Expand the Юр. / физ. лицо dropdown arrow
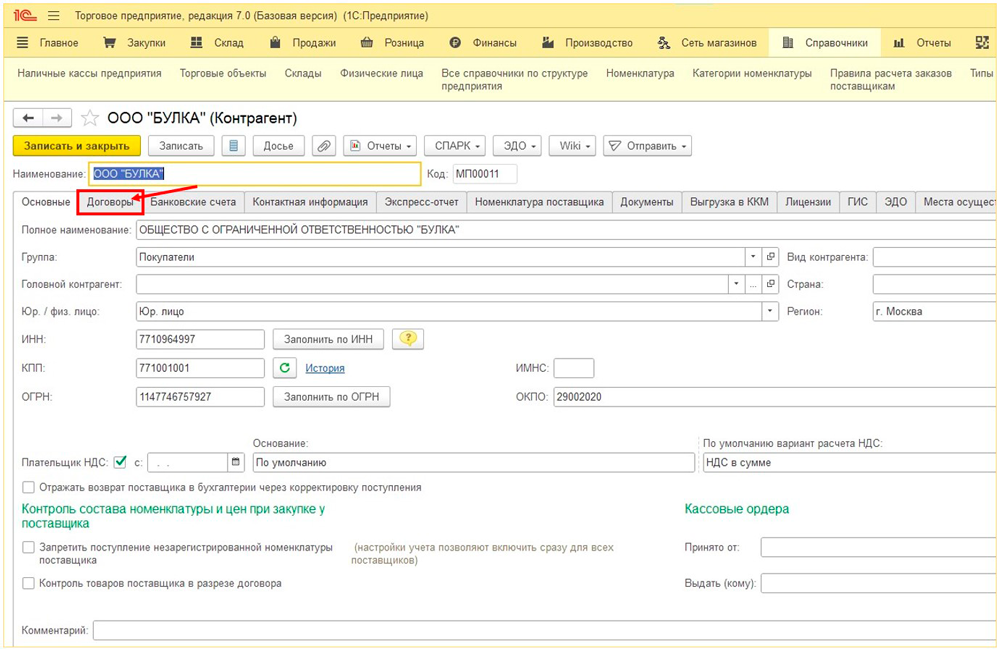Screen dimensions: 1000x650 [x=770, y=311]
